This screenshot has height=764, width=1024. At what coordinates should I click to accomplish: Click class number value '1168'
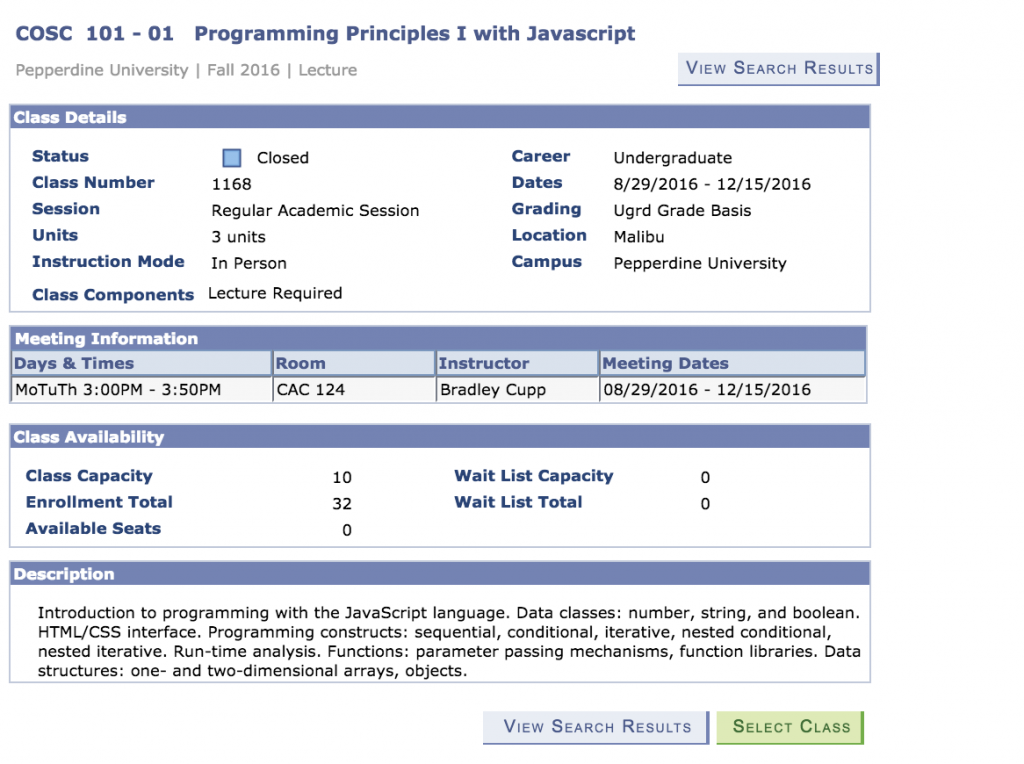click(231, 184)
